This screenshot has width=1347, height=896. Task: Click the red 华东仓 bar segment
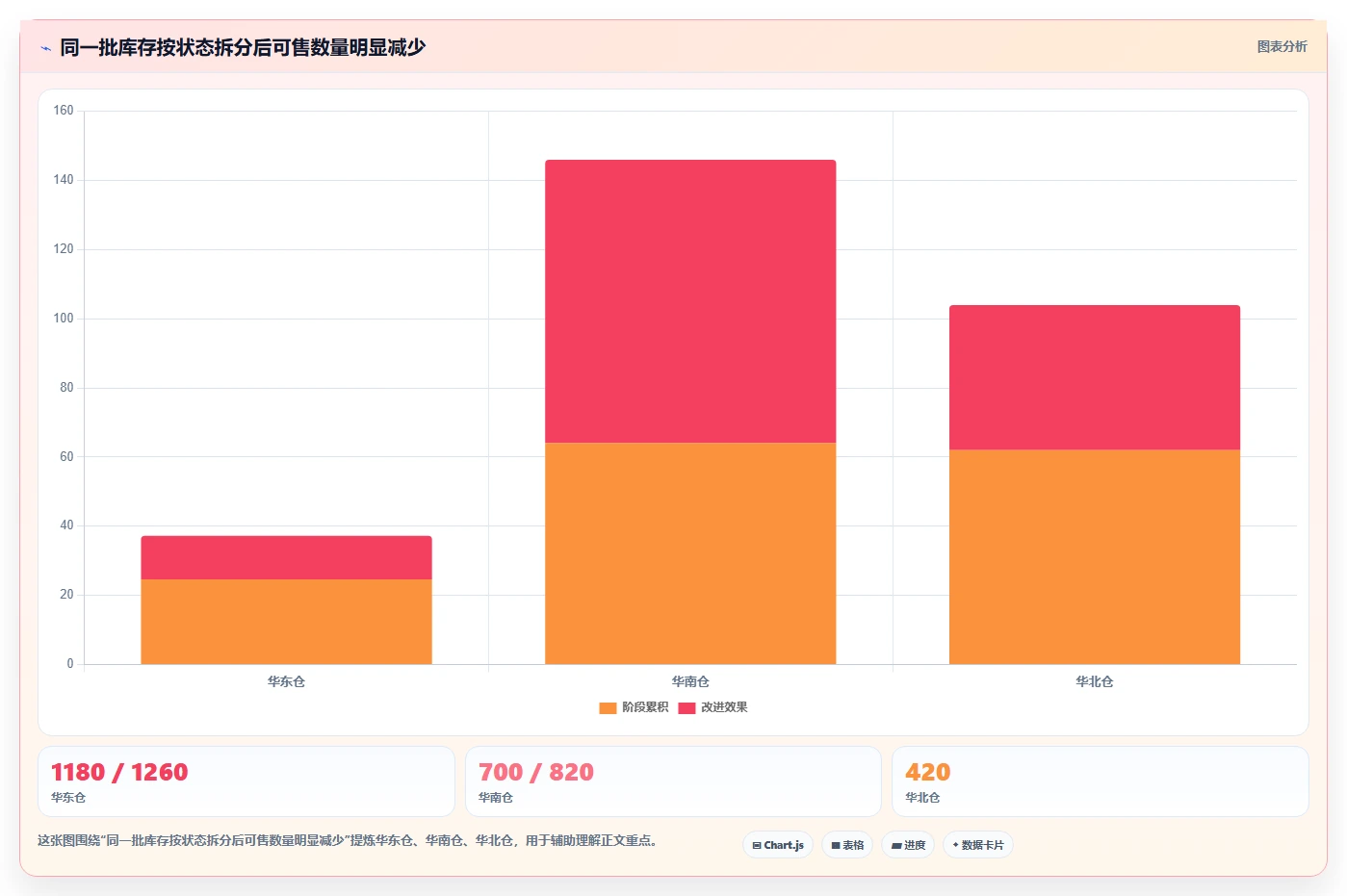point(286,558)
